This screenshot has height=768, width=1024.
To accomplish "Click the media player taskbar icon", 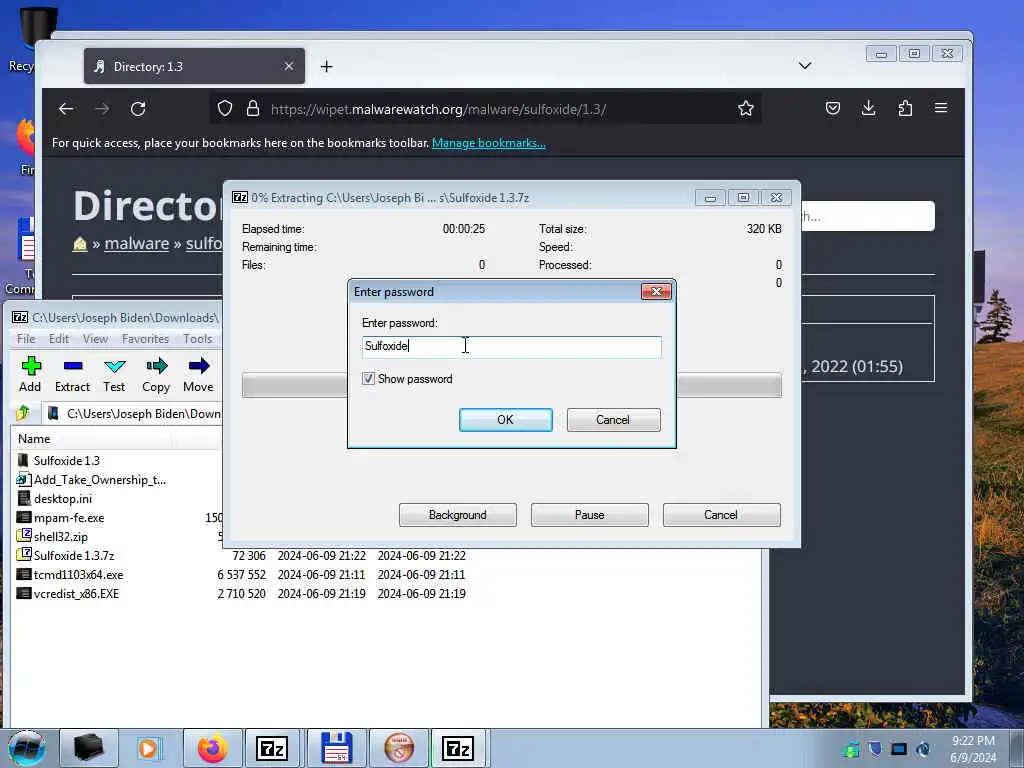I will [149, 748].
